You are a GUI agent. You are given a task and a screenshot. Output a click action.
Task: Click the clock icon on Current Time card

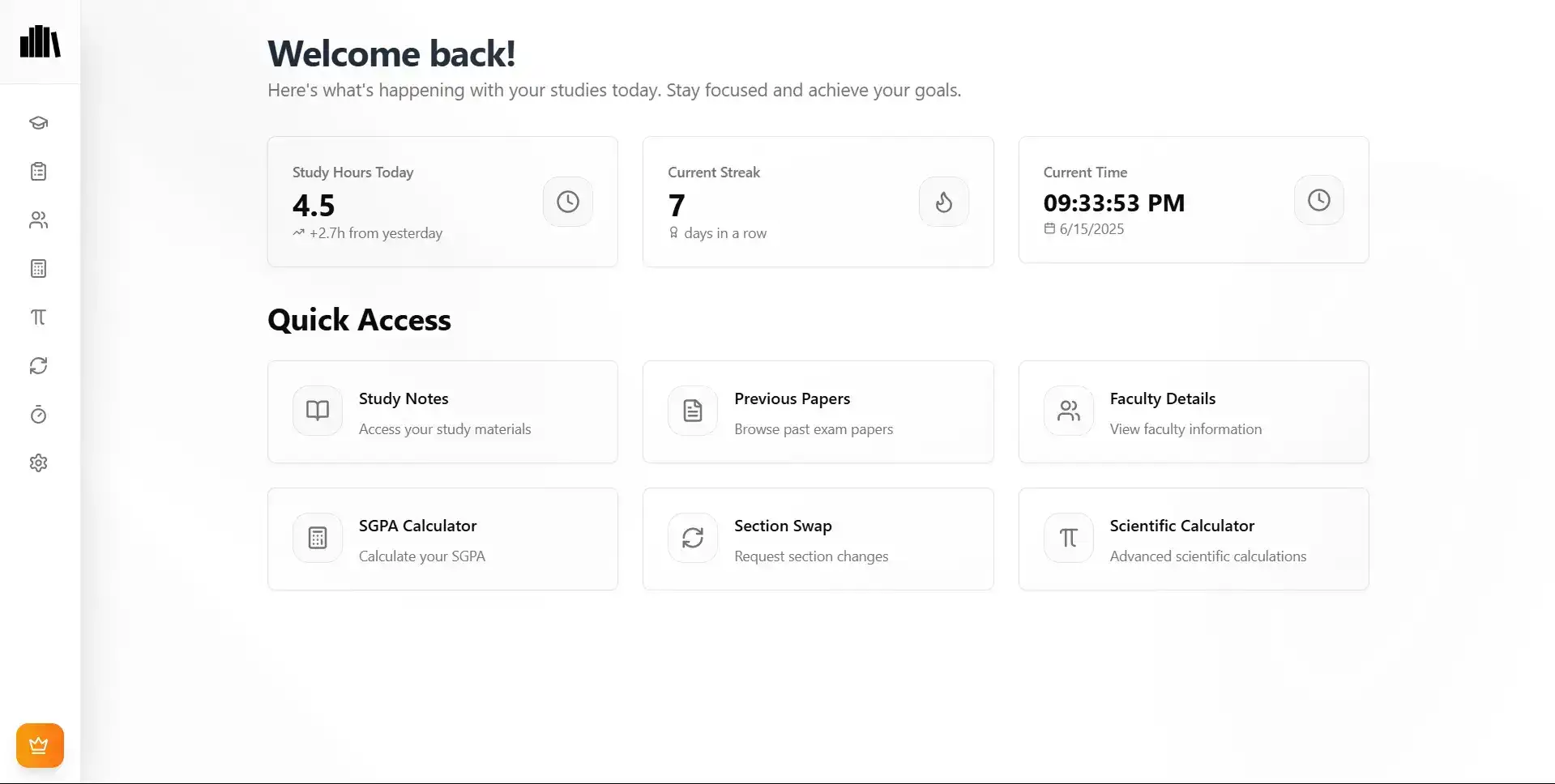1318,200
